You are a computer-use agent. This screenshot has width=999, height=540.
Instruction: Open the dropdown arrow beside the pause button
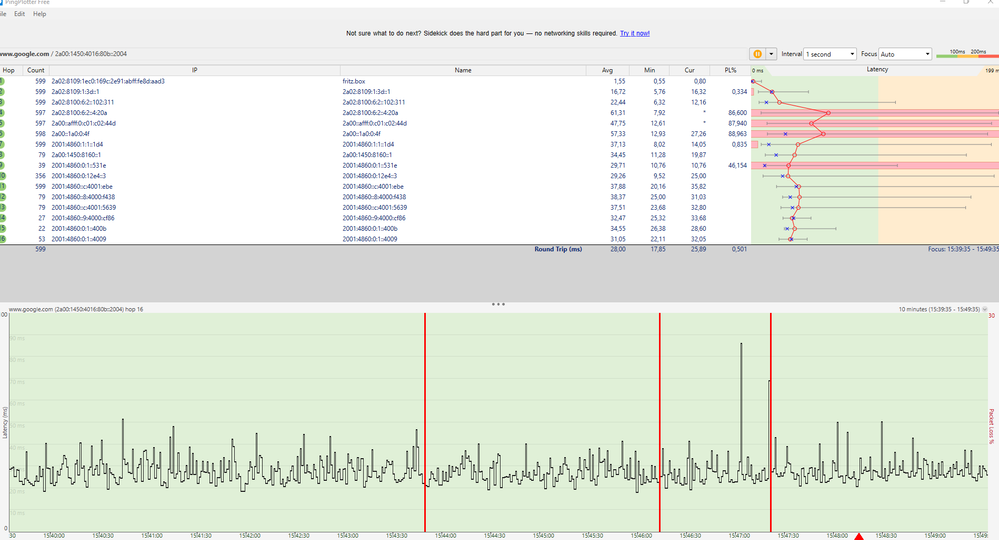point(771,54)
